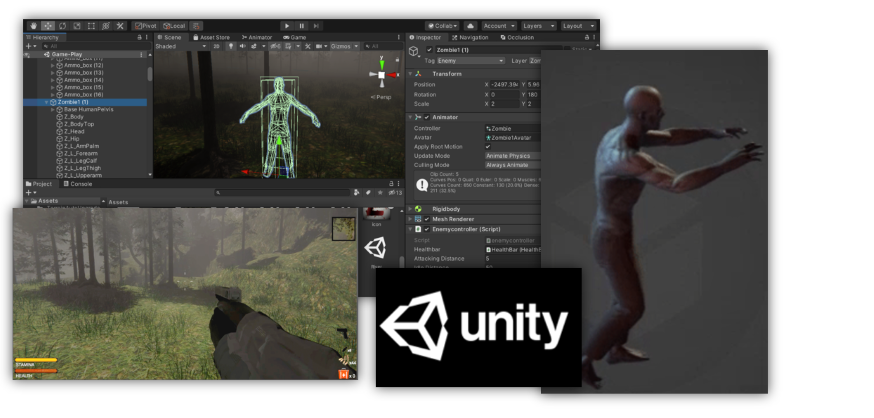This screenshot has width=874, height=418.
Task: Collapse the Zombie1 (1) tree item
Action: pyautogui.click(x=46, y=103)
